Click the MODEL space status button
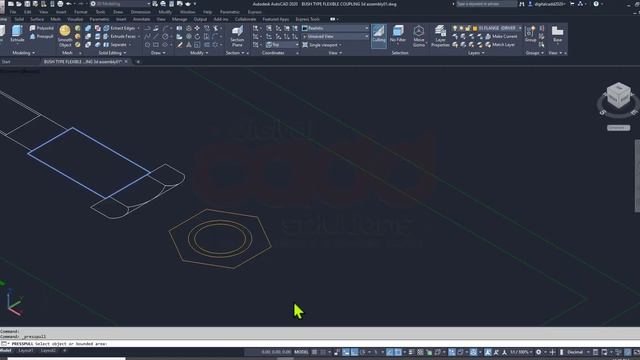Image resolution: width=640 pixels, height=360 pixels. [x=301, y=352]
